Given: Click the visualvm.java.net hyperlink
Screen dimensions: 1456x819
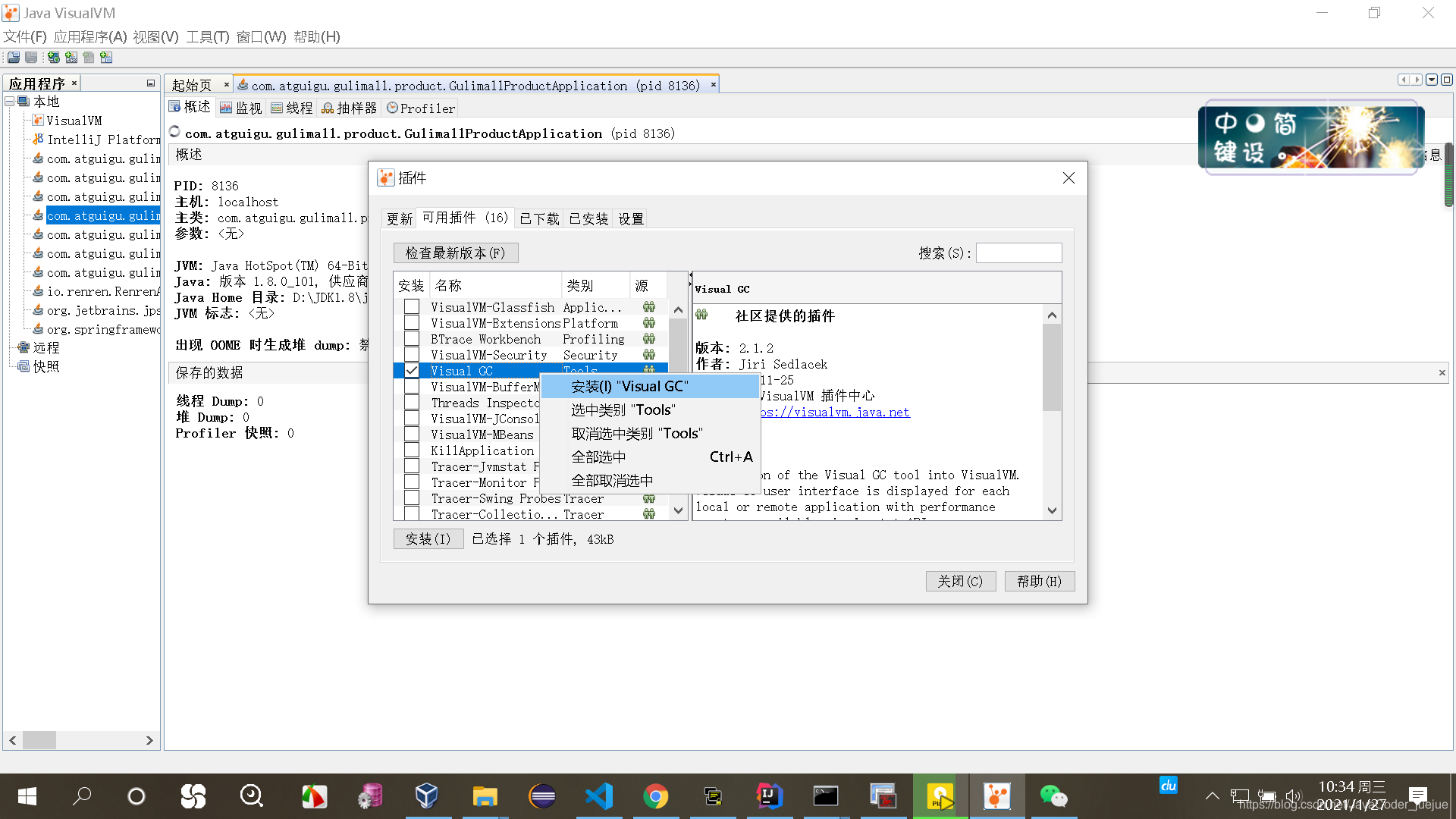Looking at the screenshot, I should point(834,413).
